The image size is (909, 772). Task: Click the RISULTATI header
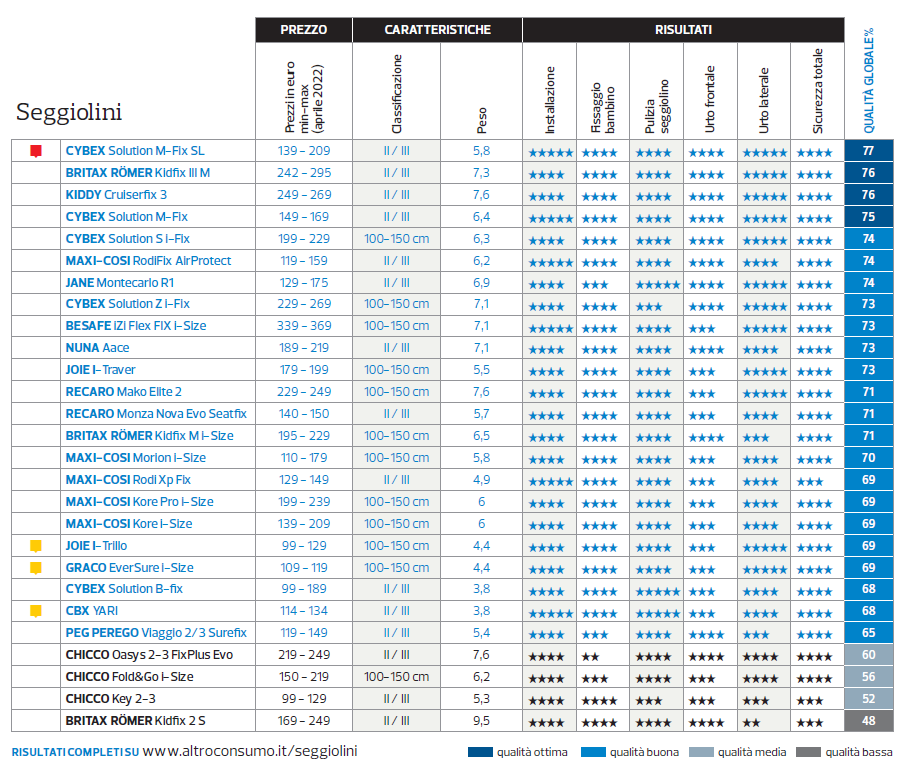tap(683, 30)
